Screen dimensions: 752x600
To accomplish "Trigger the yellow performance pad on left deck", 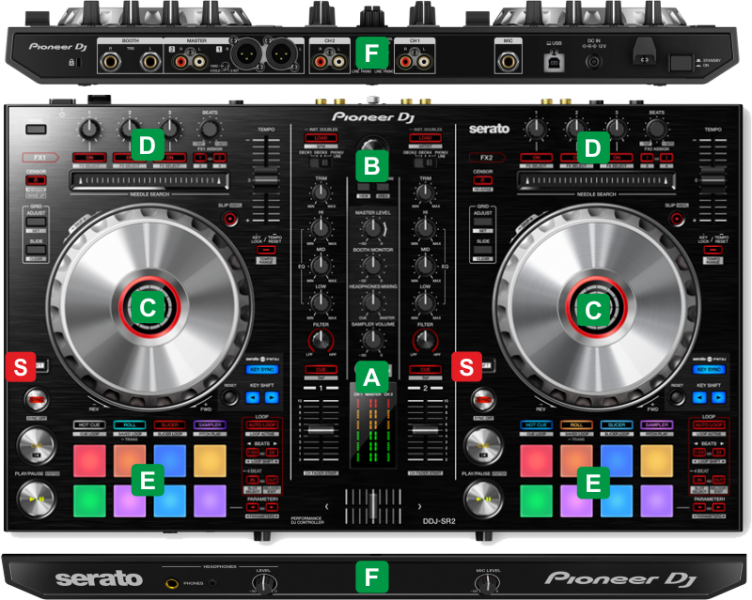I will (x=210, y=461).
